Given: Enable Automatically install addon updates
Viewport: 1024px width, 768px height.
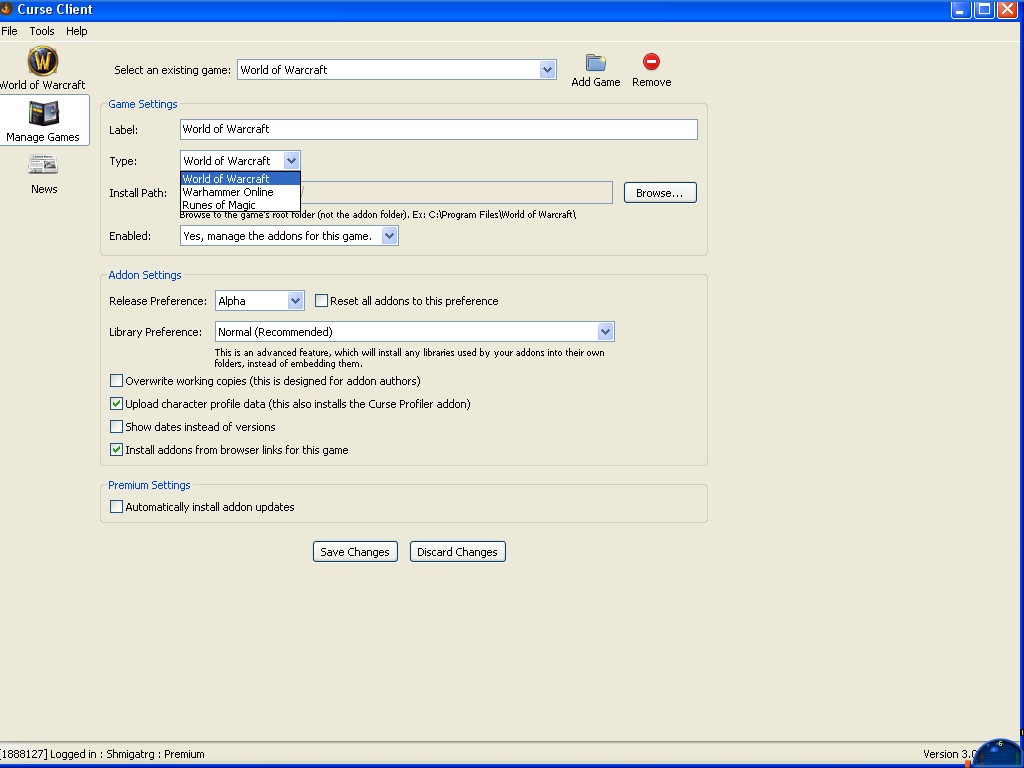Looking at the screenshot, I should coord(117,507).
